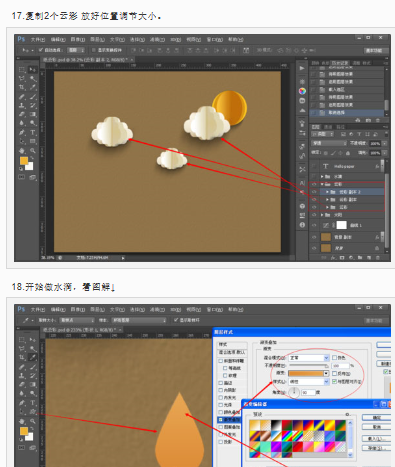Choose the Hand tool in upper Photoshop window
Screen dimensions: 395x467
[x=22, y=150]
